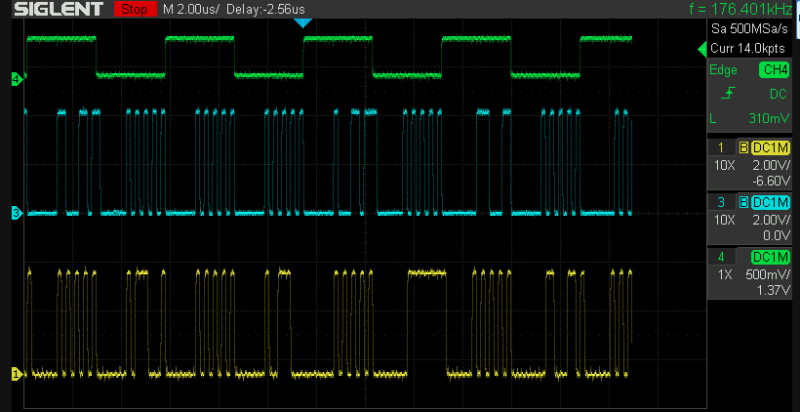Screen dimensions: 800x412
Task: Click the green channel 4 ground marker
Action: point(16,79)
